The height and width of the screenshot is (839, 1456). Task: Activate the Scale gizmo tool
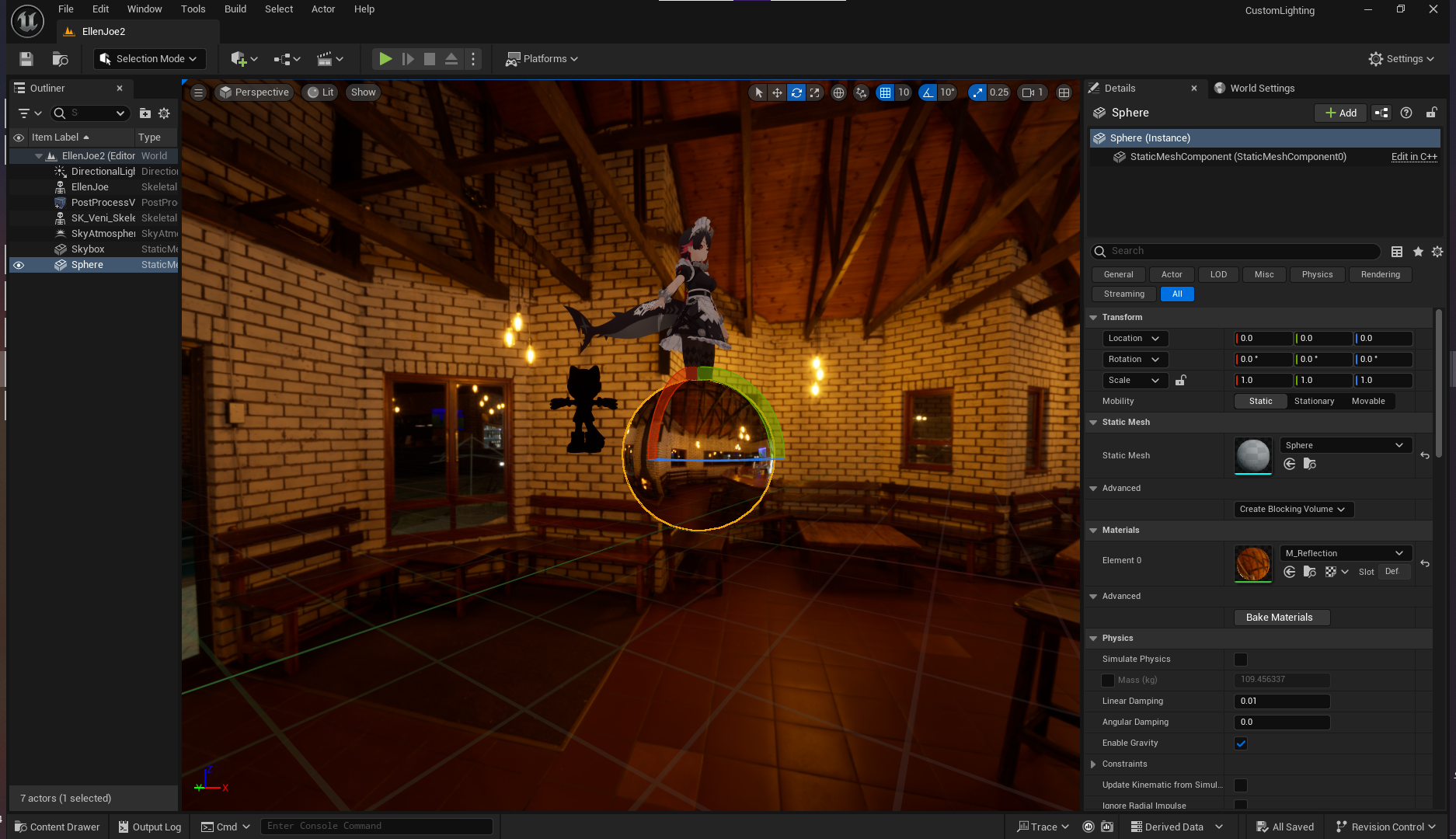(x=814, y=92)
